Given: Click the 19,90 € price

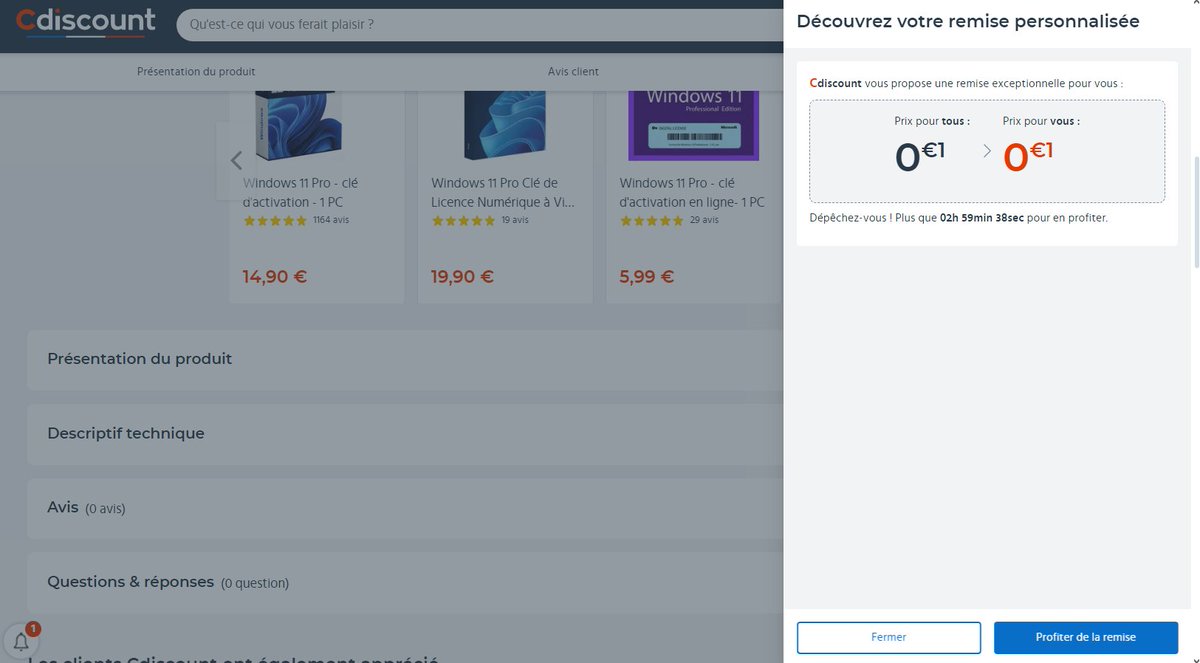Looking at the screenshot, I should (x=462, y=277).
